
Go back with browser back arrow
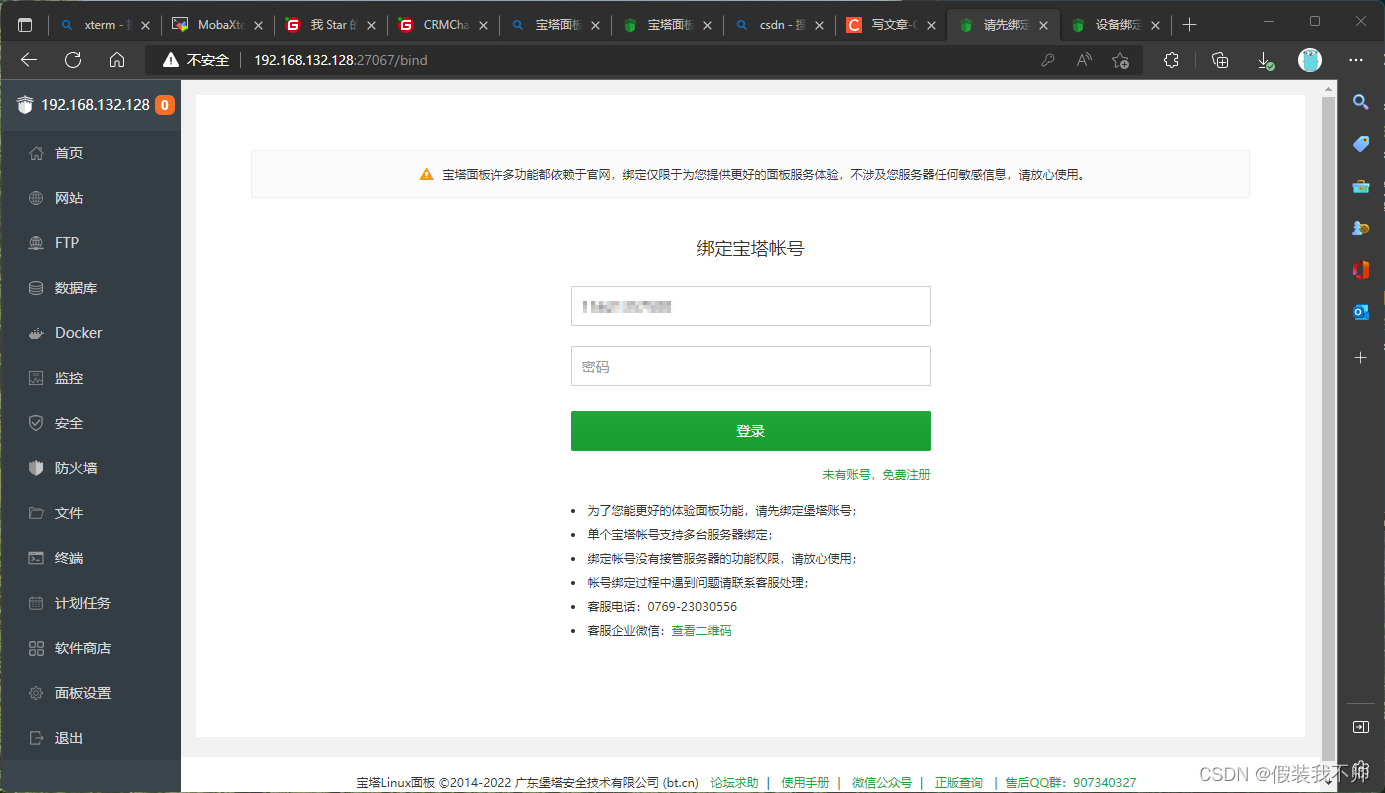tap(29, 60)
